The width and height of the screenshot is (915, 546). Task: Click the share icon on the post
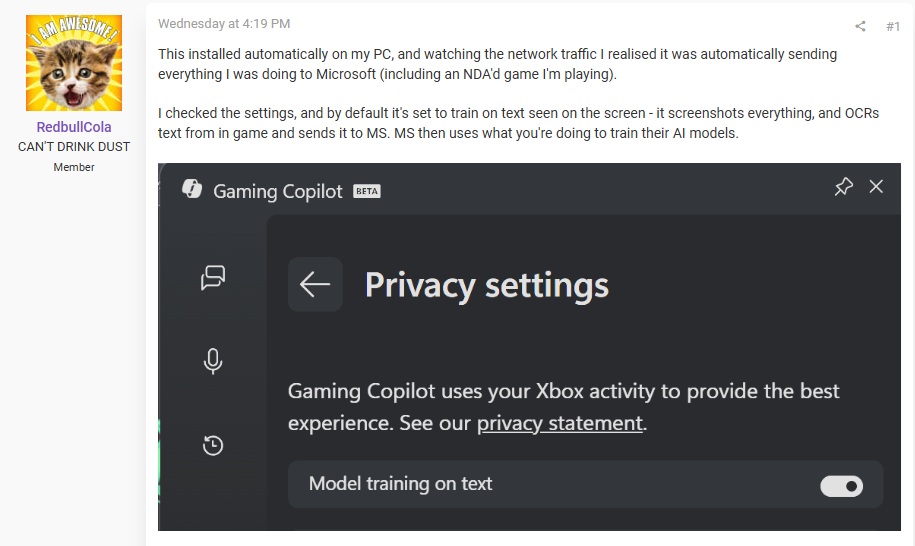(860, 26)
